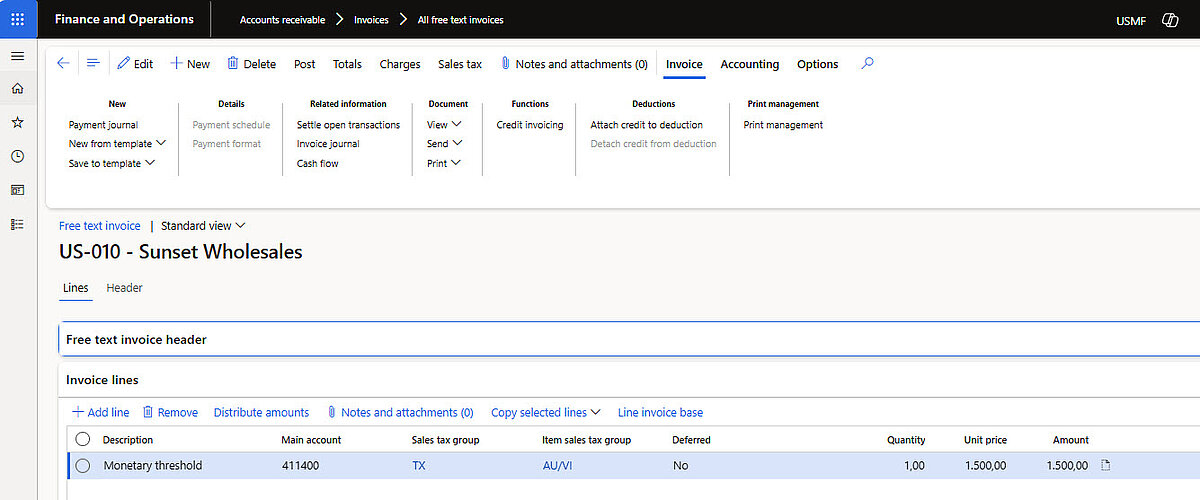
Task: Open Charges in action pane
Action: pos(400,64)
